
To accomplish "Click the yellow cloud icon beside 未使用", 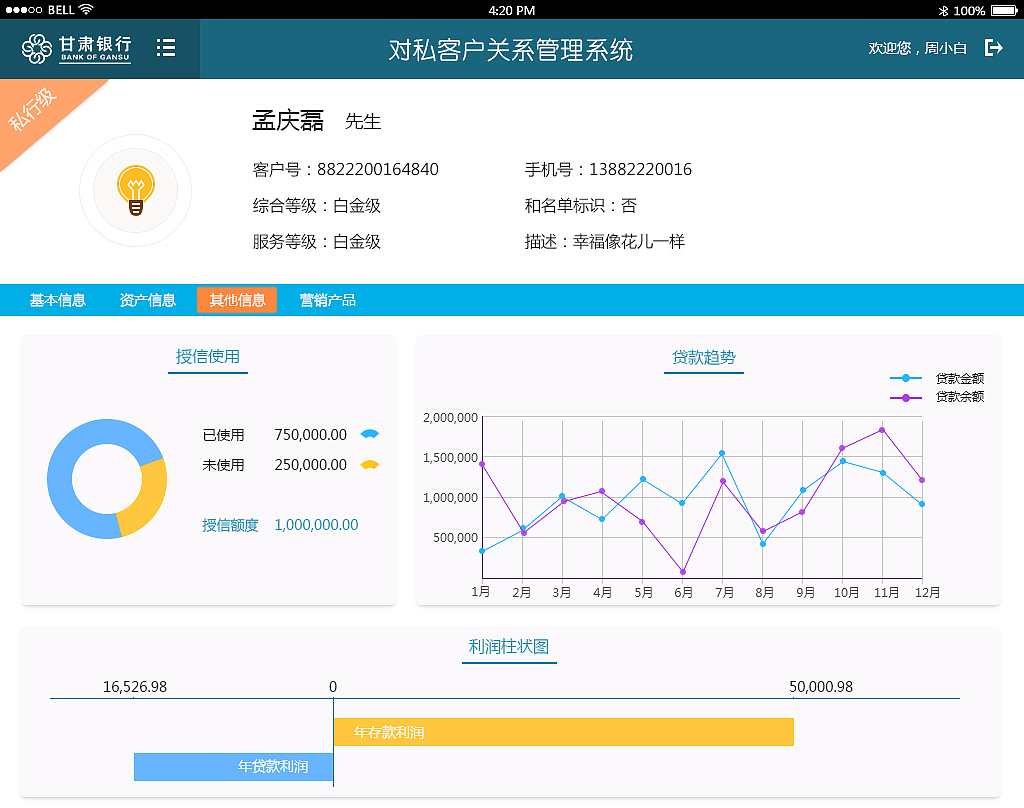I will (370, 464).
